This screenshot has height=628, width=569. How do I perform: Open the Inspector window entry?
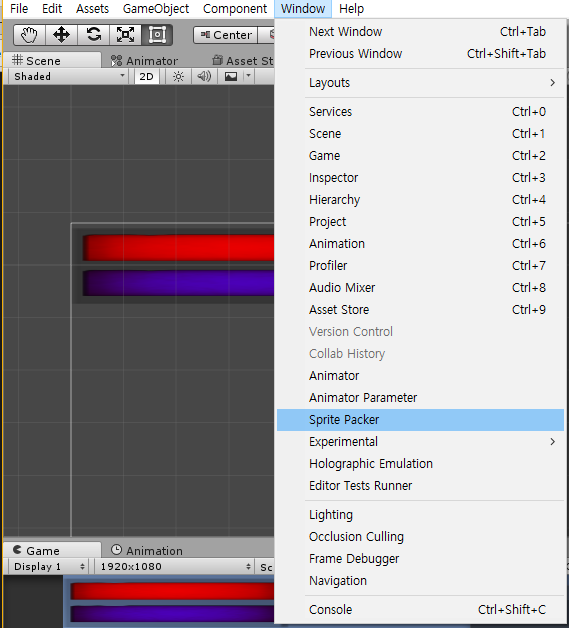click(420, 178)
